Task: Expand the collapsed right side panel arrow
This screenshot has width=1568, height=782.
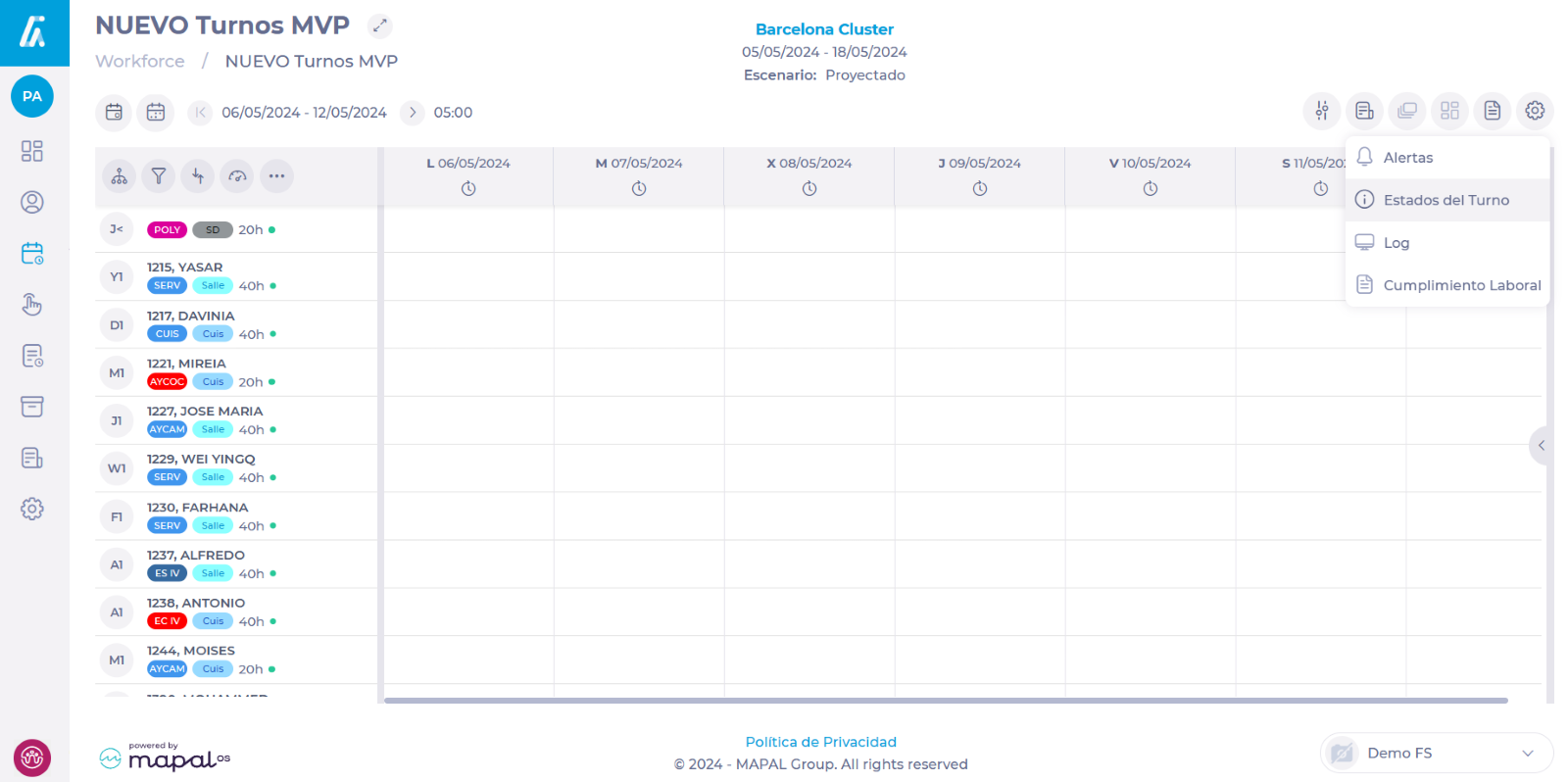Action: point(1541,446)
